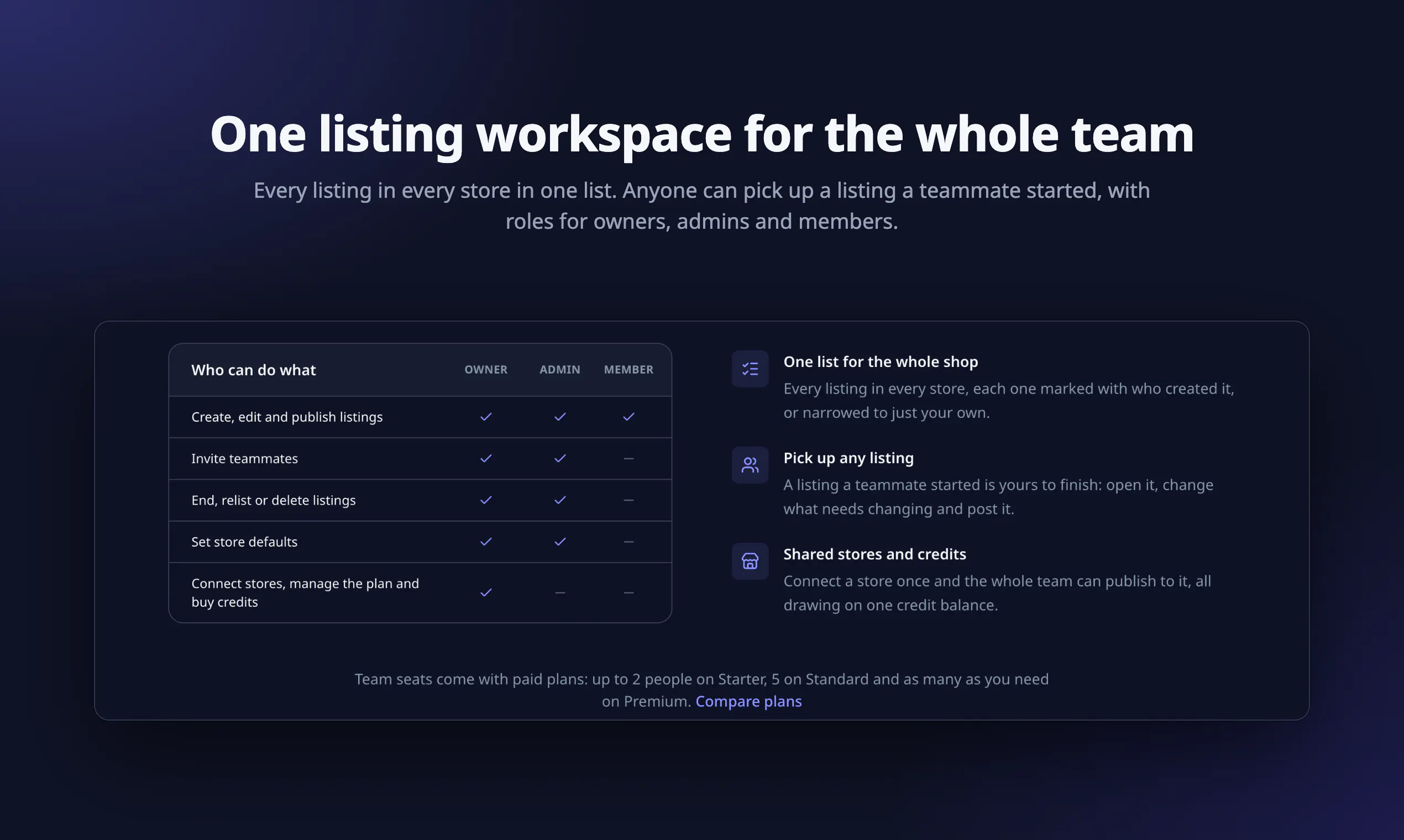Click Member dash in Invite teammates row

click(628, 459)
